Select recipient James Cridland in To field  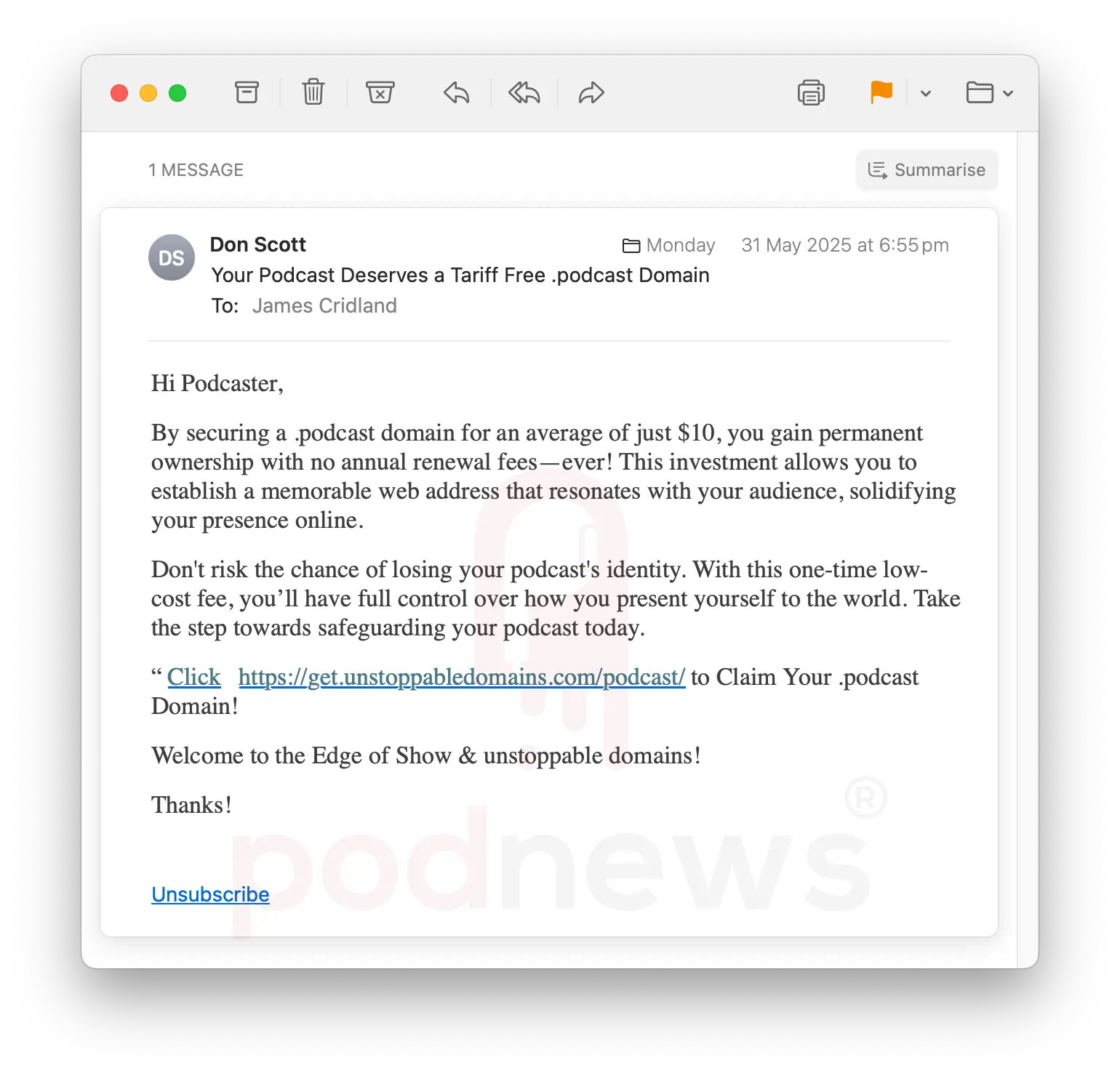tap(324, 305)
